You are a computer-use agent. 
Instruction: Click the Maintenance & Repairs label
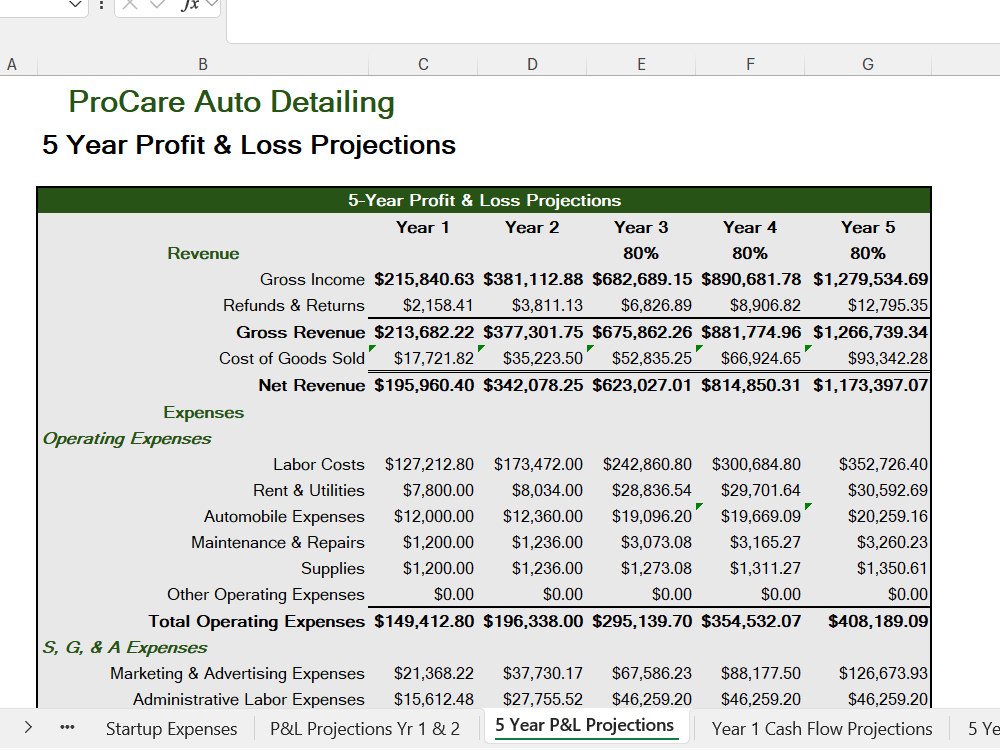tap(277, 543)
